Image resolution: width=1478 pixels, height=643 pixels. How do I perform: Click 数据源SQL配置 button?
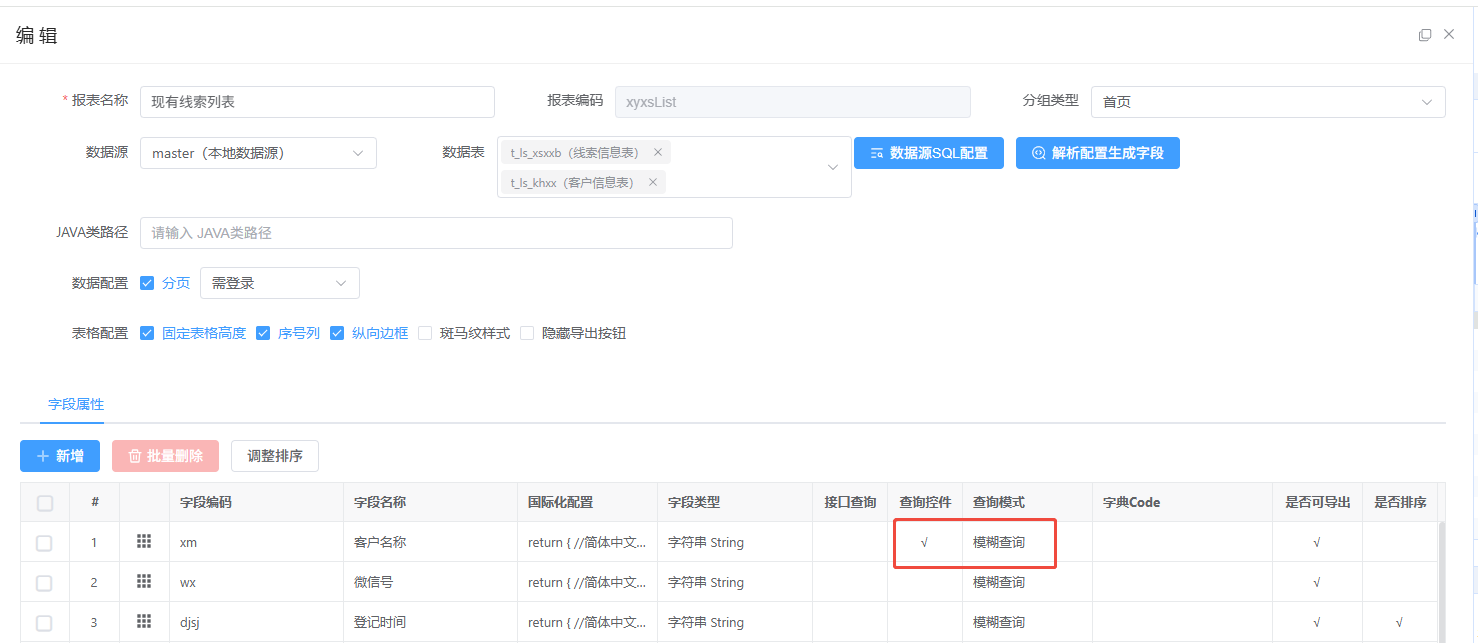928,153
